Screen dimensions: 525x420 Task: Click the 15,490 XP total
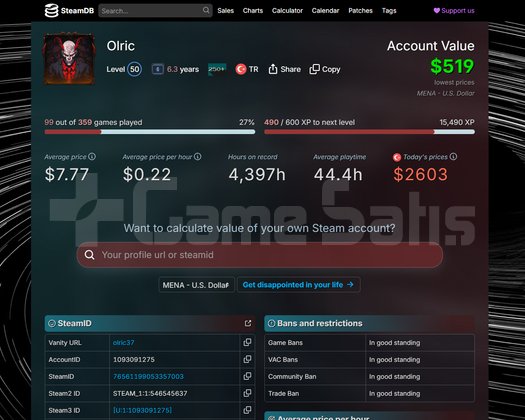pos(457,122)
